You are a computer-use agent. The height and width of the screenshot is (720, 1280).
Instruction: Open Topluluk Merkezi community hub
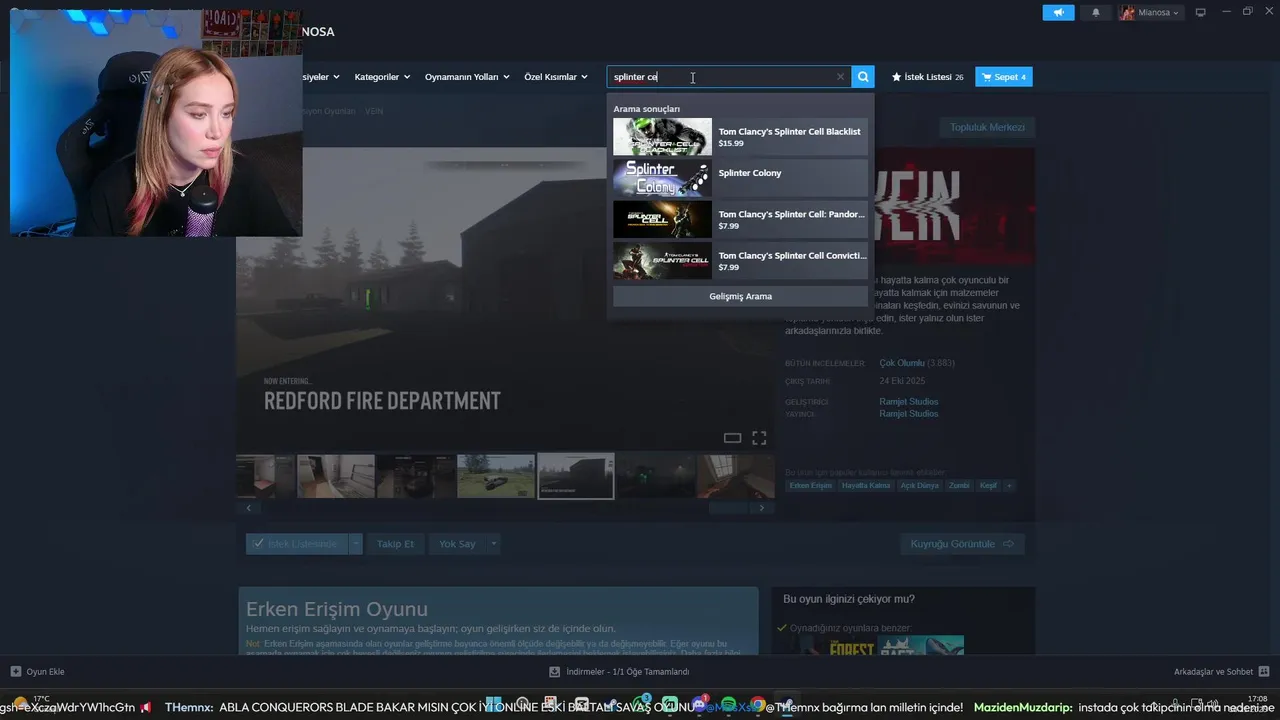[987, 127]
